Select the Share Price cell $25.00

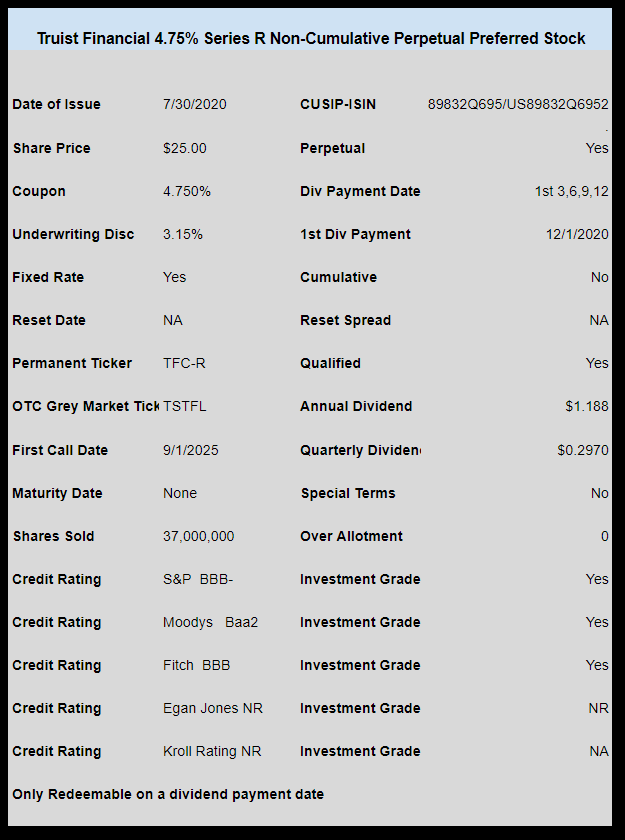click(185, 148)
